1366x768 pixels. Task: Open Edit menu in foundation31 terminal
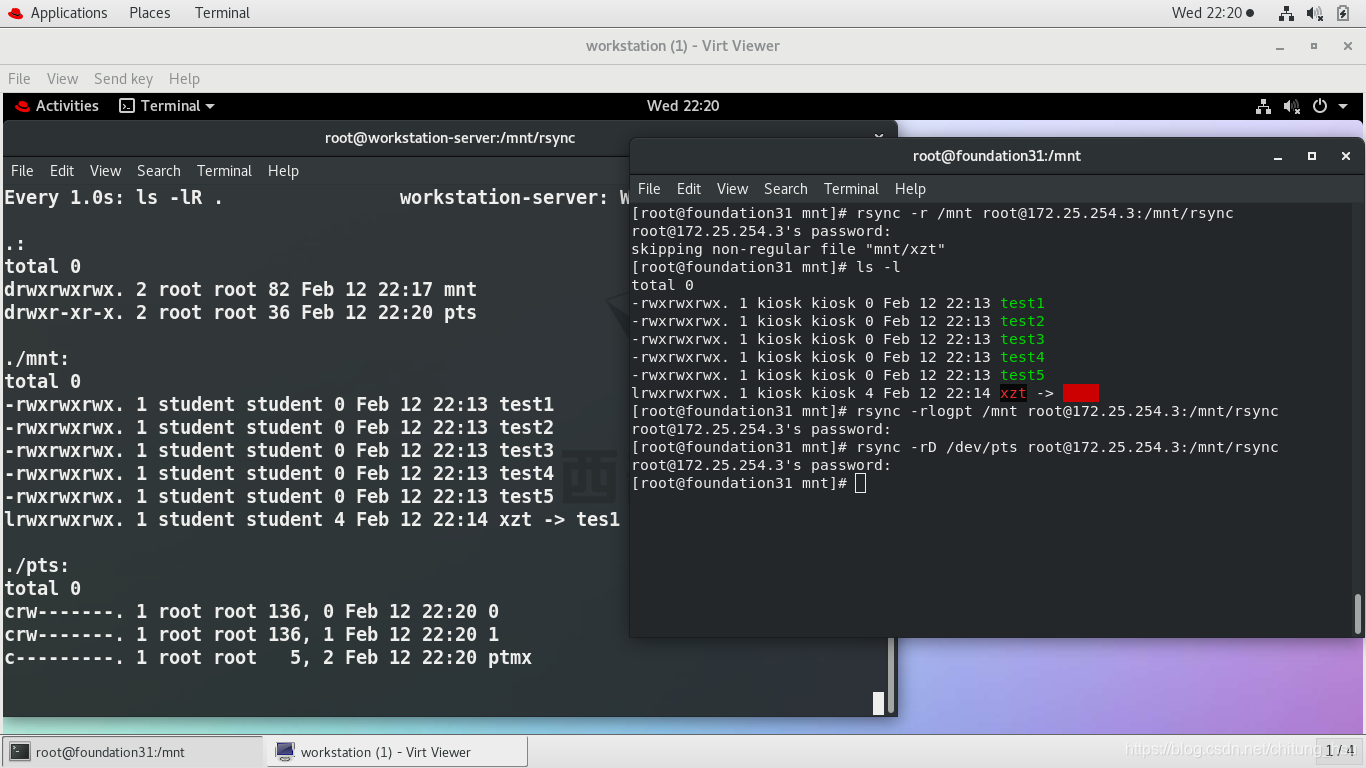(689, 189)
